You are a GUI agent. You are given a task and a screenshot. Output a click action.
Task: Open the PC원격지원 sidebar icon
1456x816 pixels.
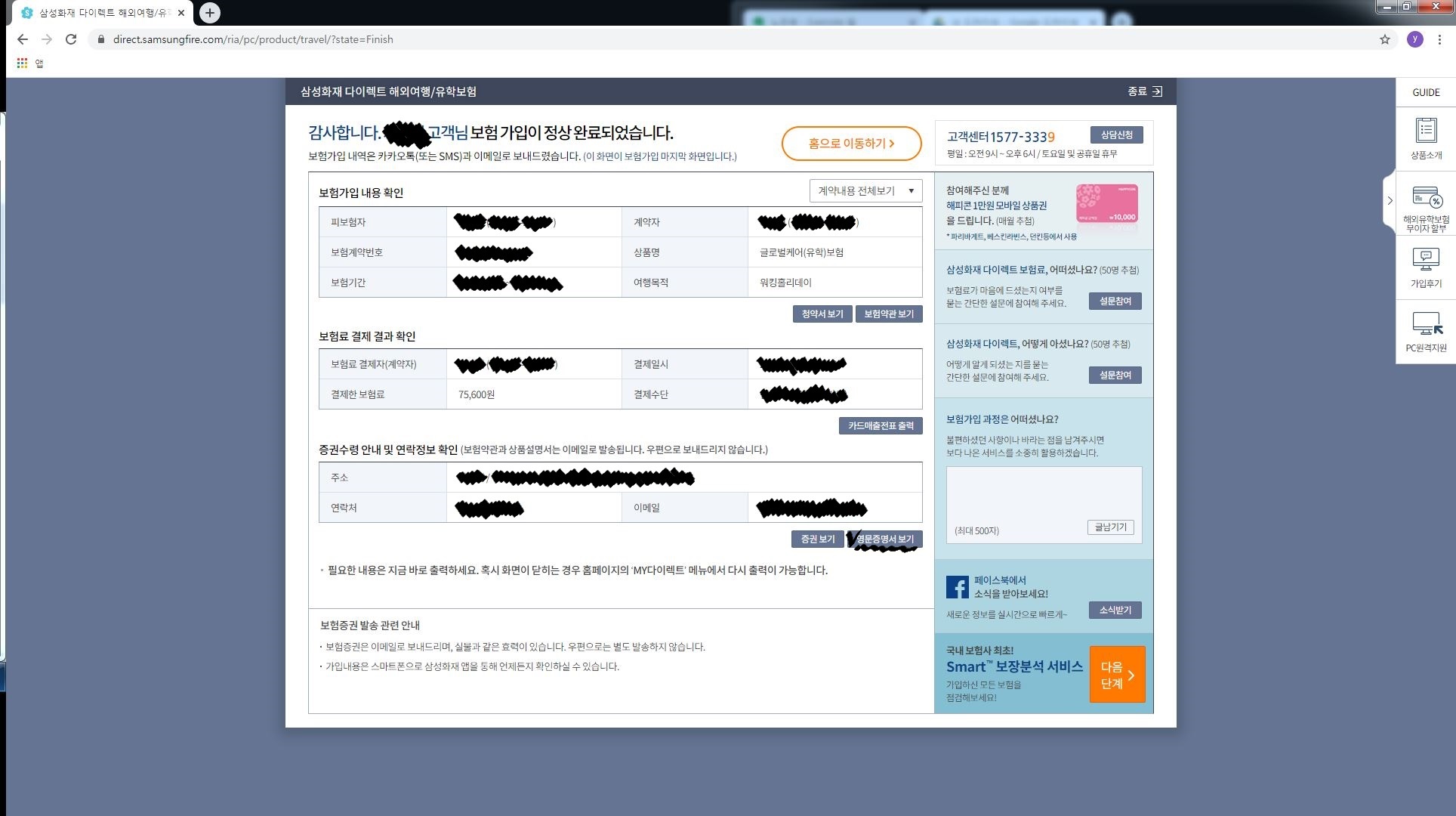coord(1426,332)
